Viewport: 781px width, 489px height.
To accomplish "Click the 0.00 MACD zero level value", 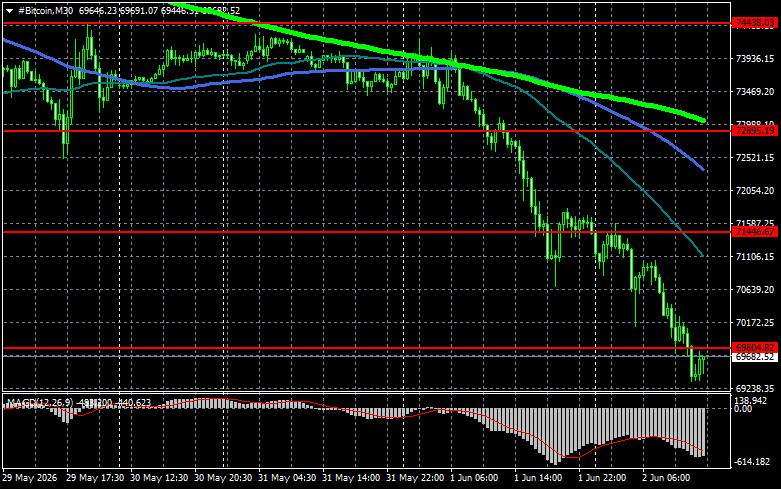I will click(x=743, y=409).
